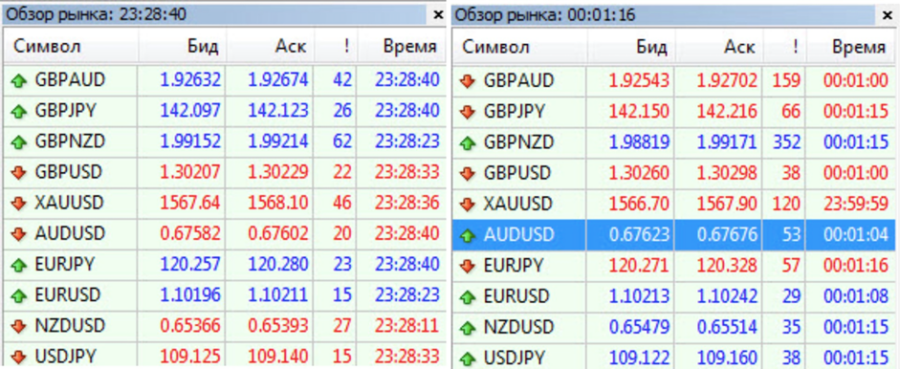Click red down arrow beside NZDUSD in left panel
This screenshot has width=900, height=369.
(19, 327)
